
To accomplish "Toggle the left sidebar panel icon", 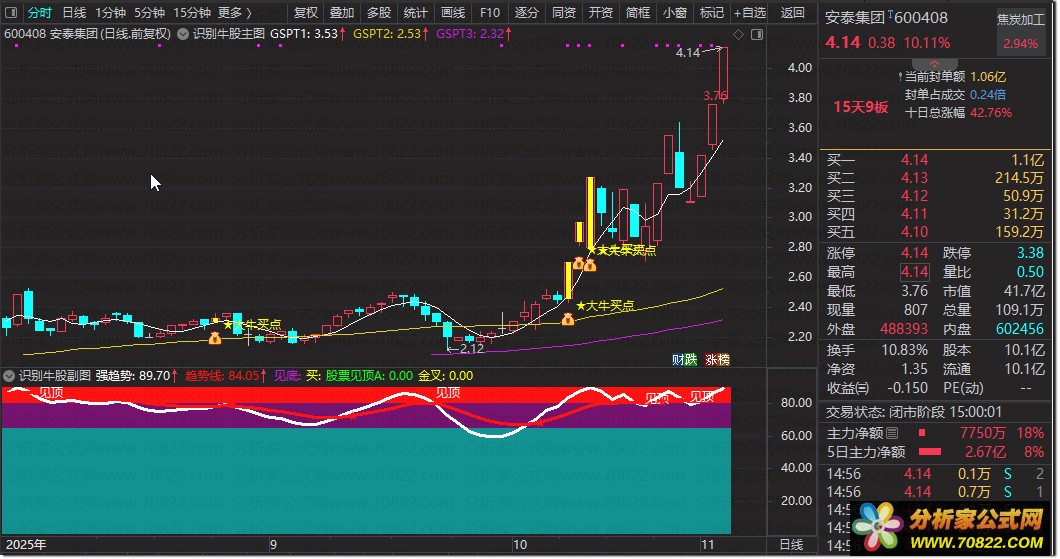I will pyautogui.click(x=10, y=12).
